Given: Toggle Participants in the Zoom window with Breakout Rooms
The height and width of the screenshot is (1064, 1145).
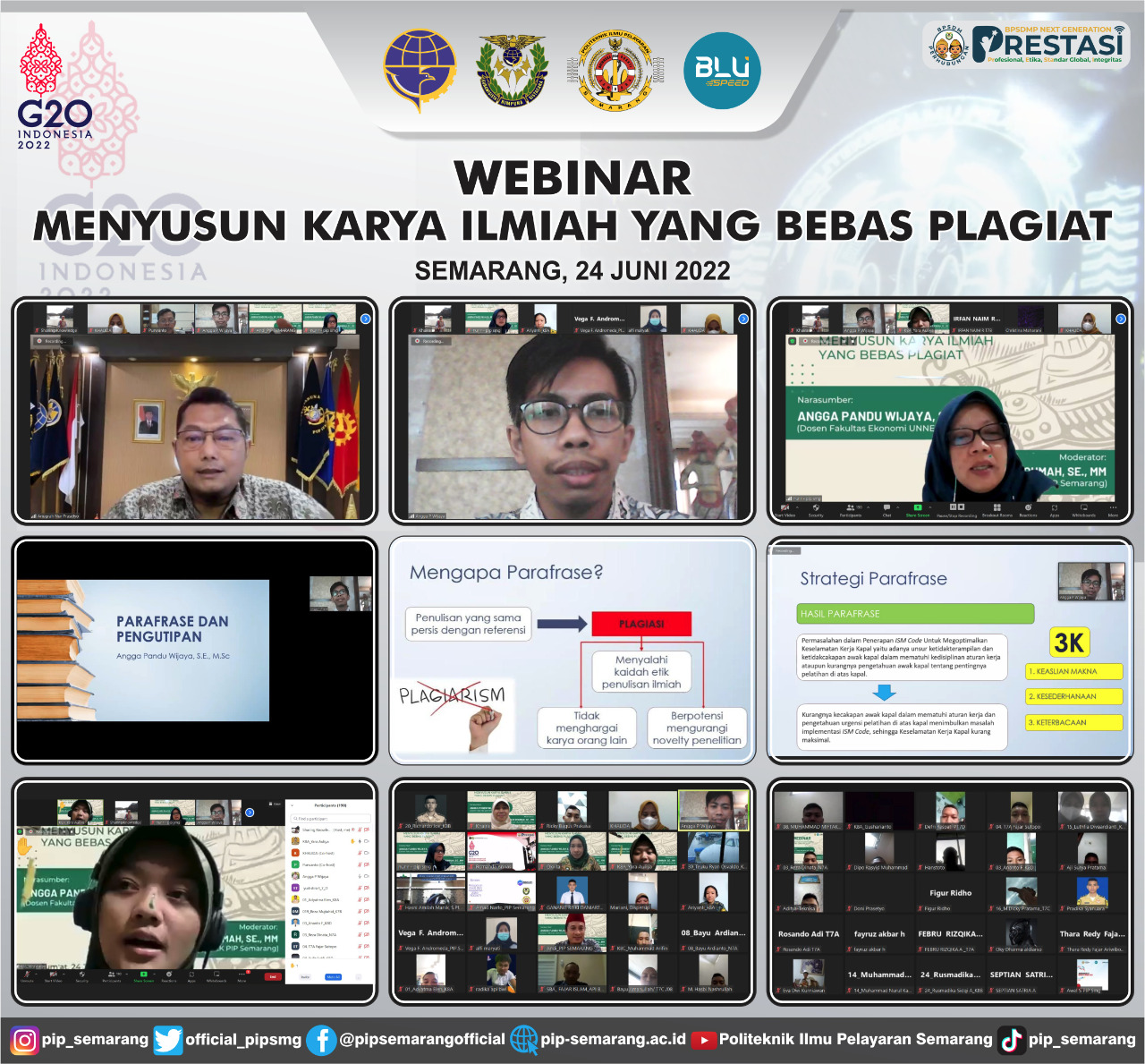Looking at the screenshot, I should click(851, 510).
